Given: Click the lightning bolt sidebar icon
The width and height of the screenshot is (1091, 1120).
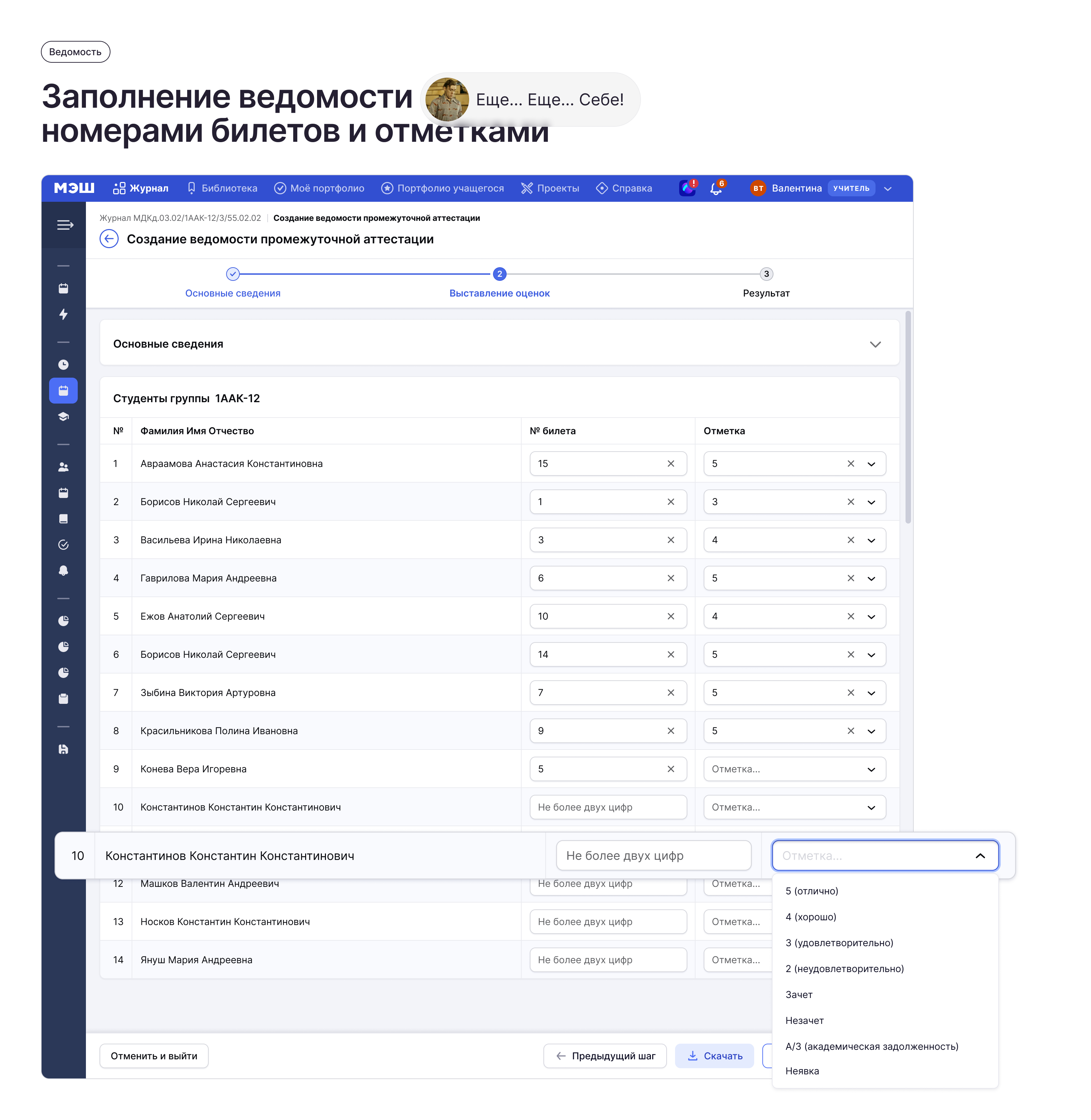Looking at the screenshot, I should (x=64, y=314).
